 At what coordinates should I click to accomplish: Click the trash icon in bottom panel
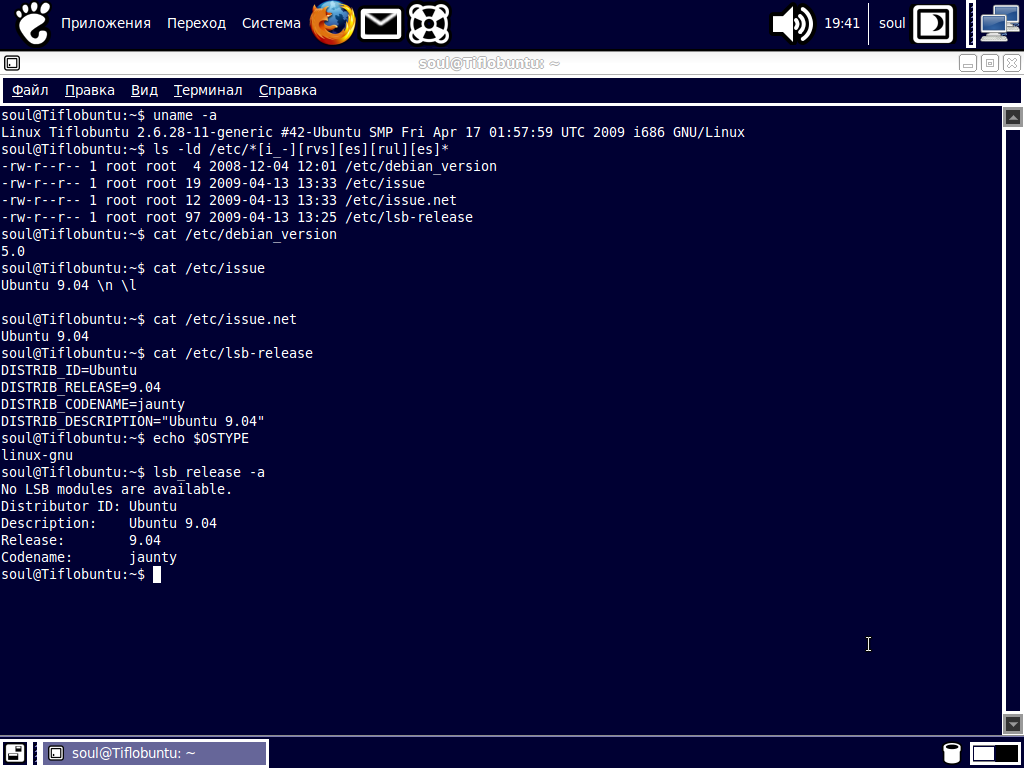(x=952, y=753)
